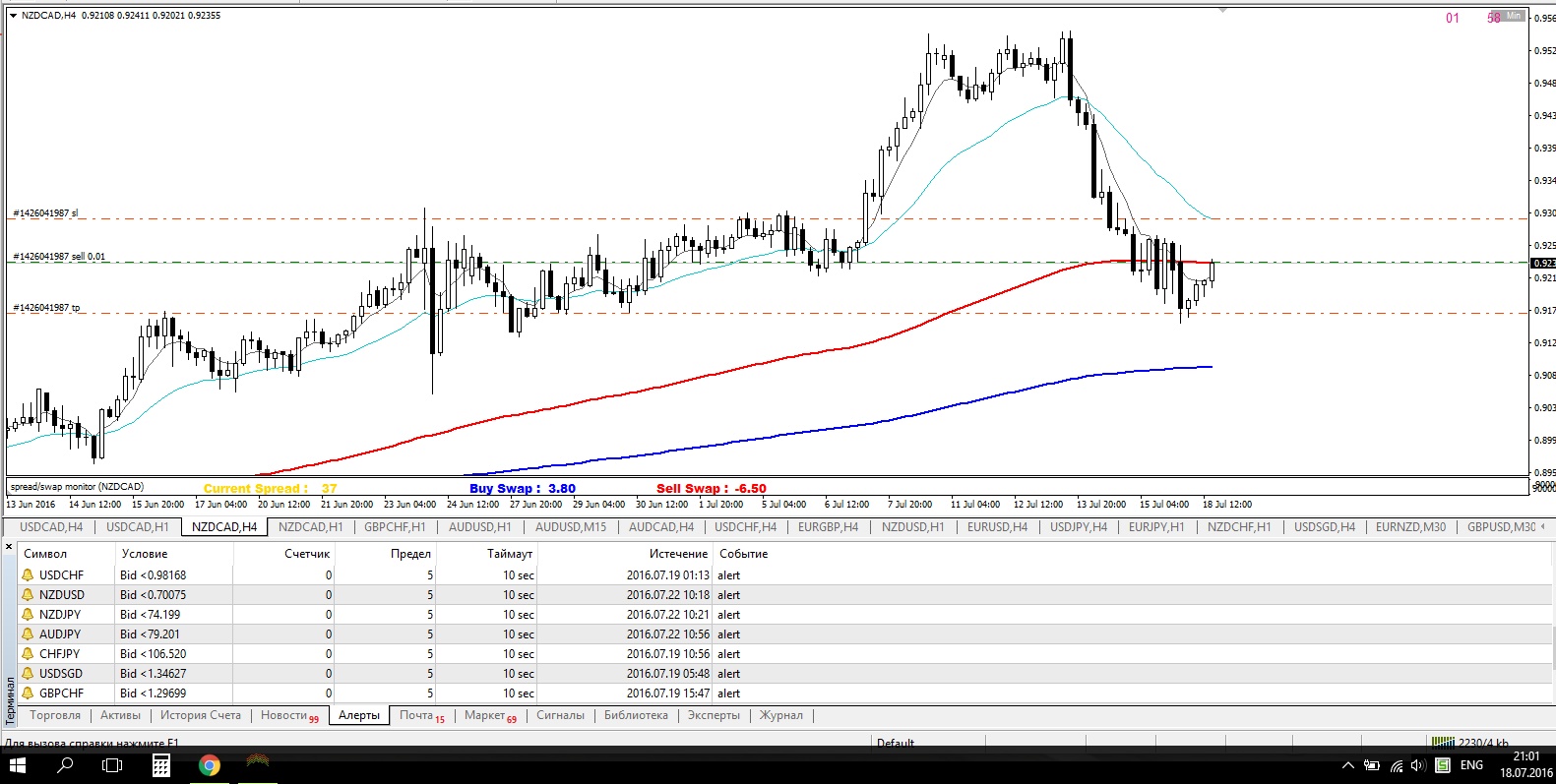This screenshot has height=784, width=1556.
Task: Switch to the USDCAD,H4 chart tab
Action: [x=51, y=527]
